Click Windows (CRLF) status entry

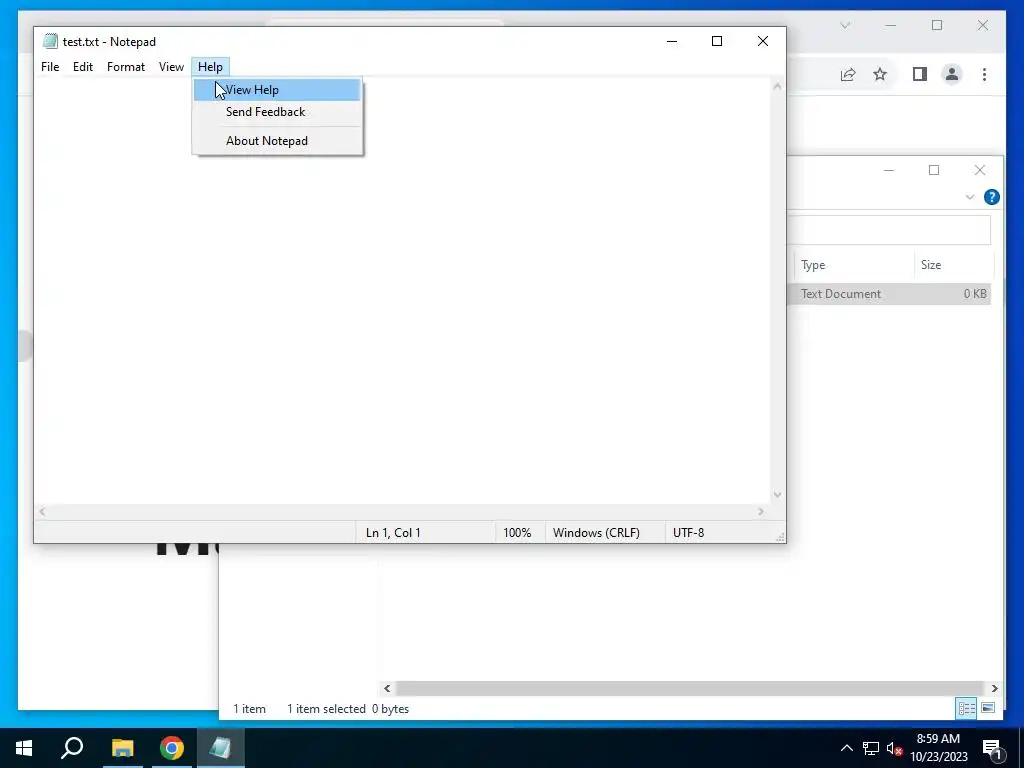[596, 533]
